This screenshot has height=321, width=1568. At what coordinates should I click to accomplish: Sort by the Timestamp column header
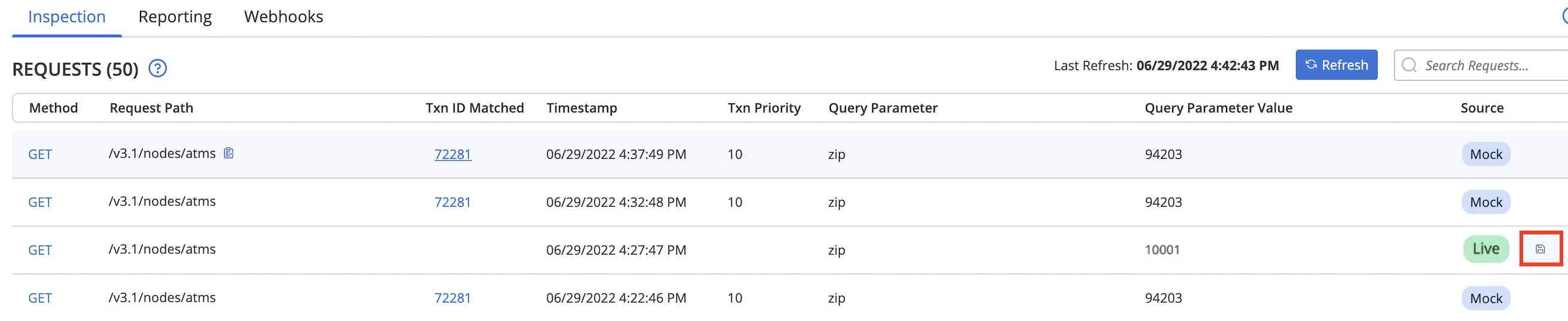pos(581,108)
